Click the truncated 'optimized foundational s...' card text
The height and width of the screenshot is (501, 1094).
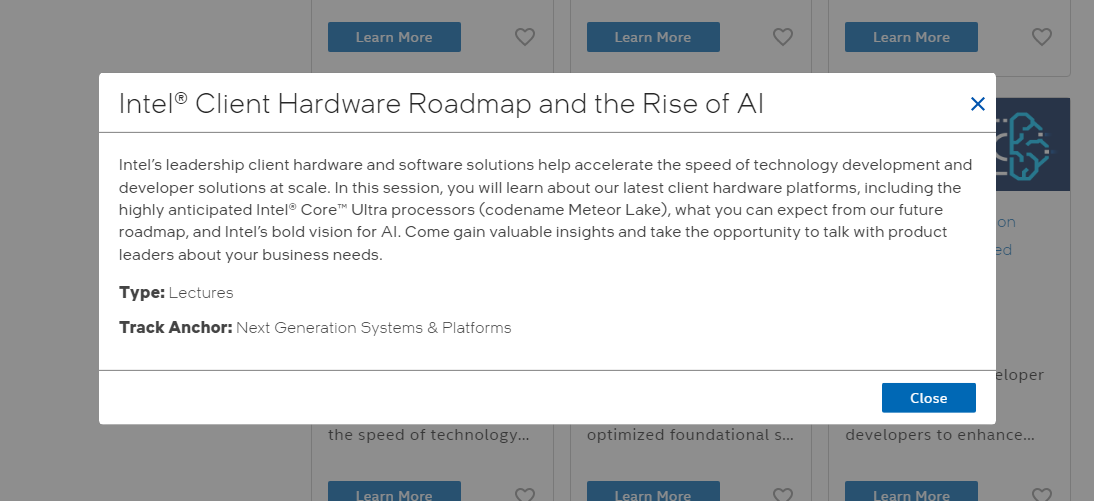(x=690, y=435)
